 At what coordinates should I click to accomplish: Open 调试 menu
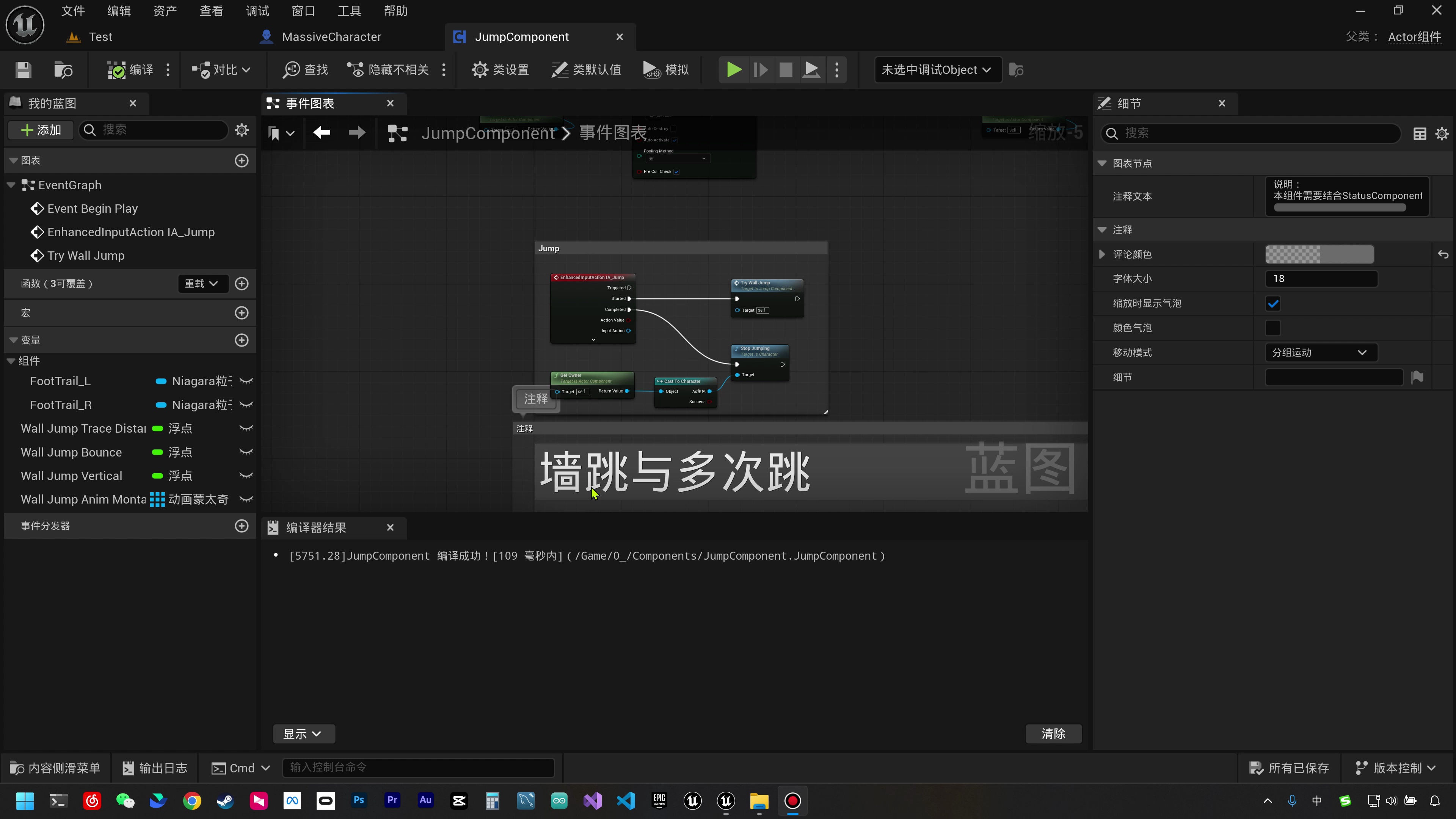coord(257,11)
